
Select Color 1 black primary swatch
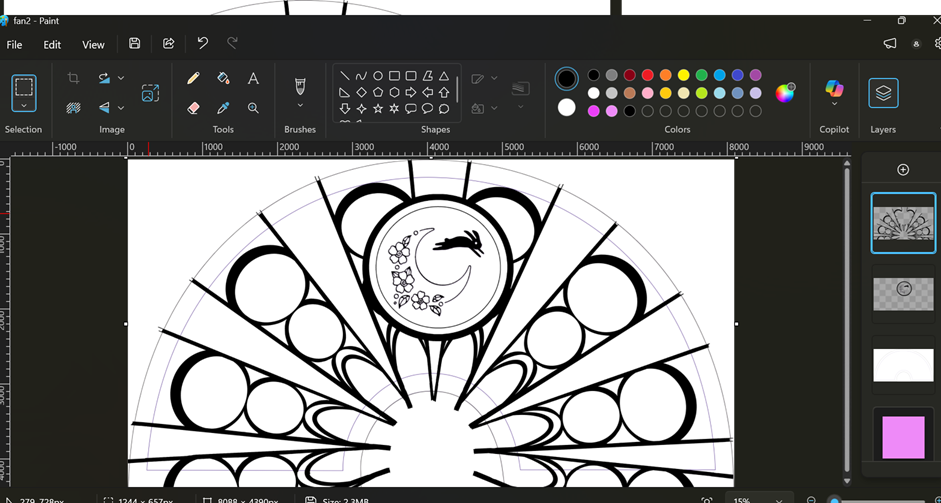coord(567,79)
